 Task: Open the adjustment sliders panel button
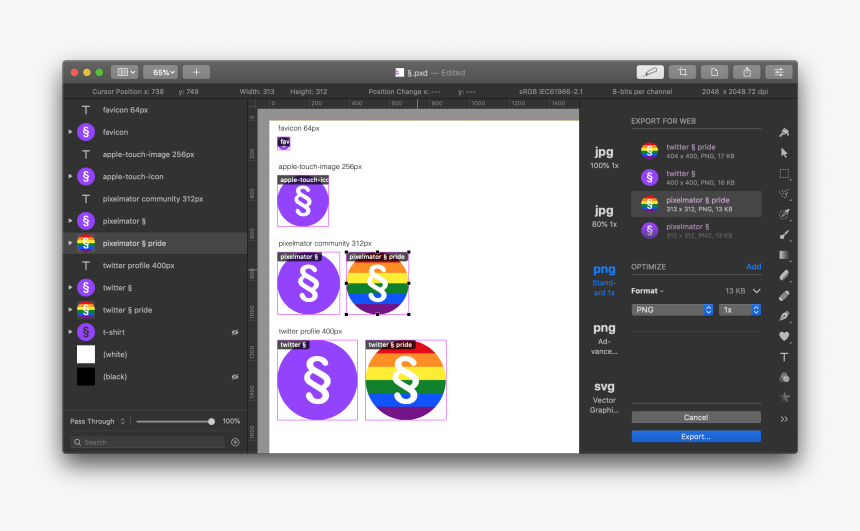pos(778,72)
